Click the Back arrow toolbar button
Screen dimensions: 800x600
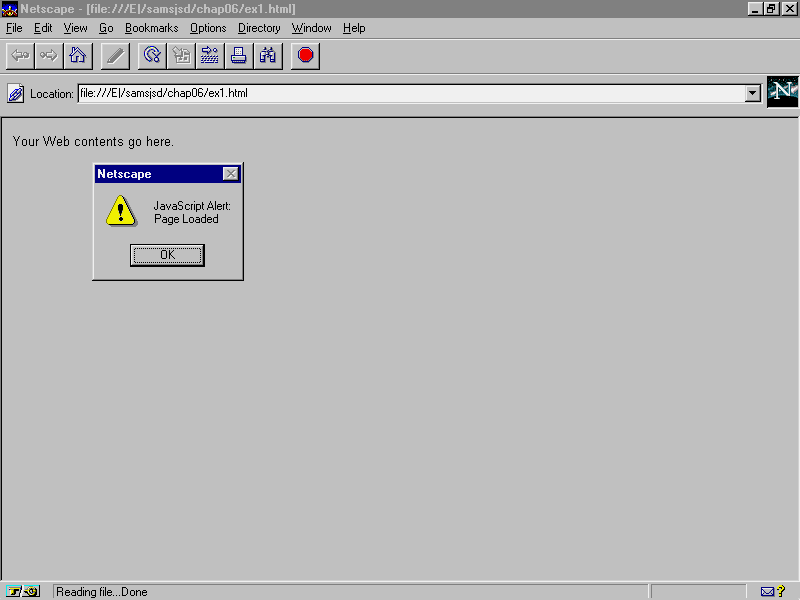point(20,55)
